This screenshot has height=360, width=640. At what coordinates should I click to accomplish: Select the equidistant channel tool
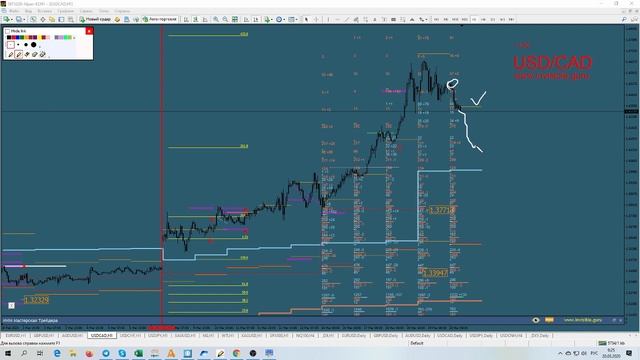(x=356, y=19)
